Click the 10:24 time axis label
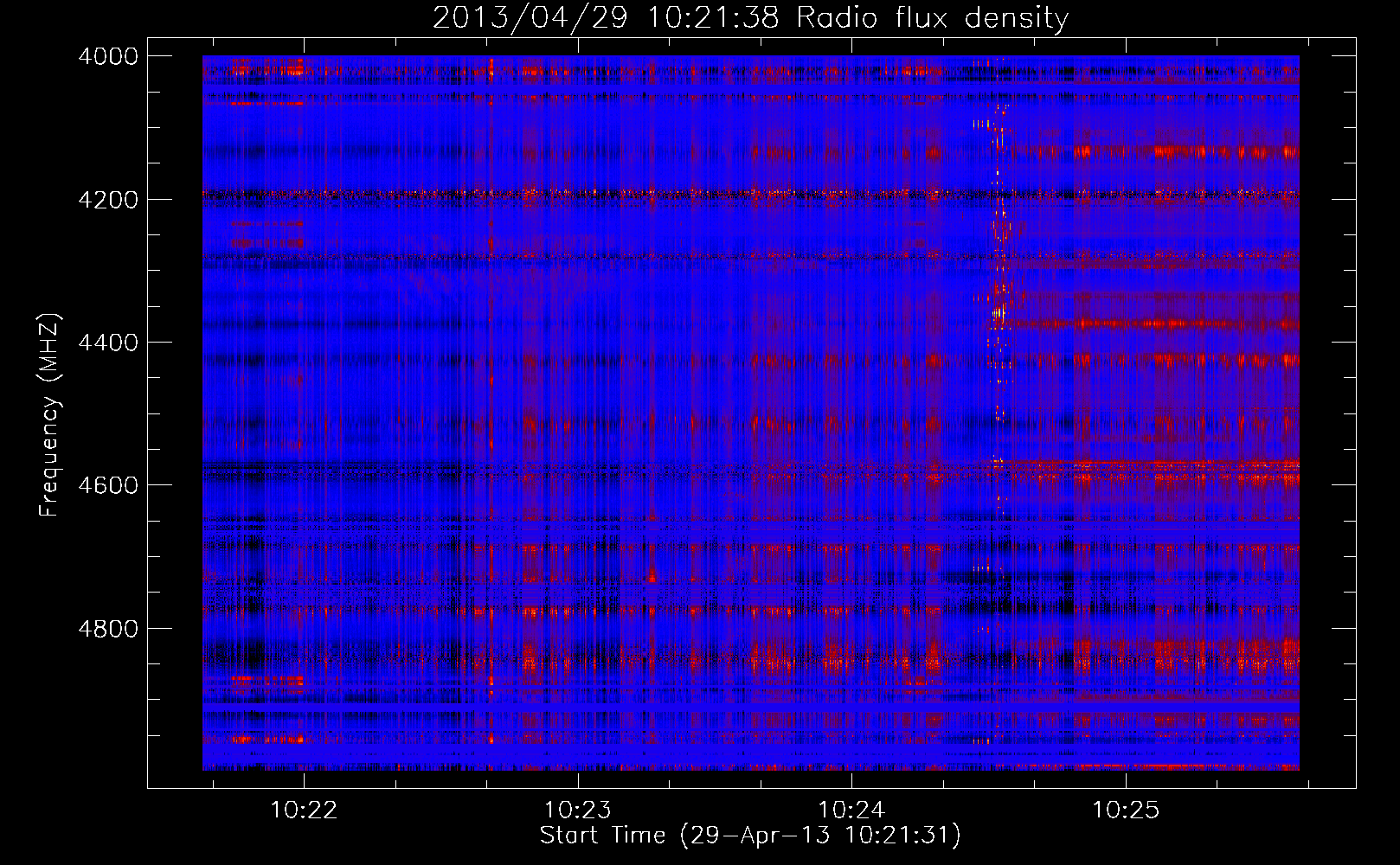 [x=851, y=811]
